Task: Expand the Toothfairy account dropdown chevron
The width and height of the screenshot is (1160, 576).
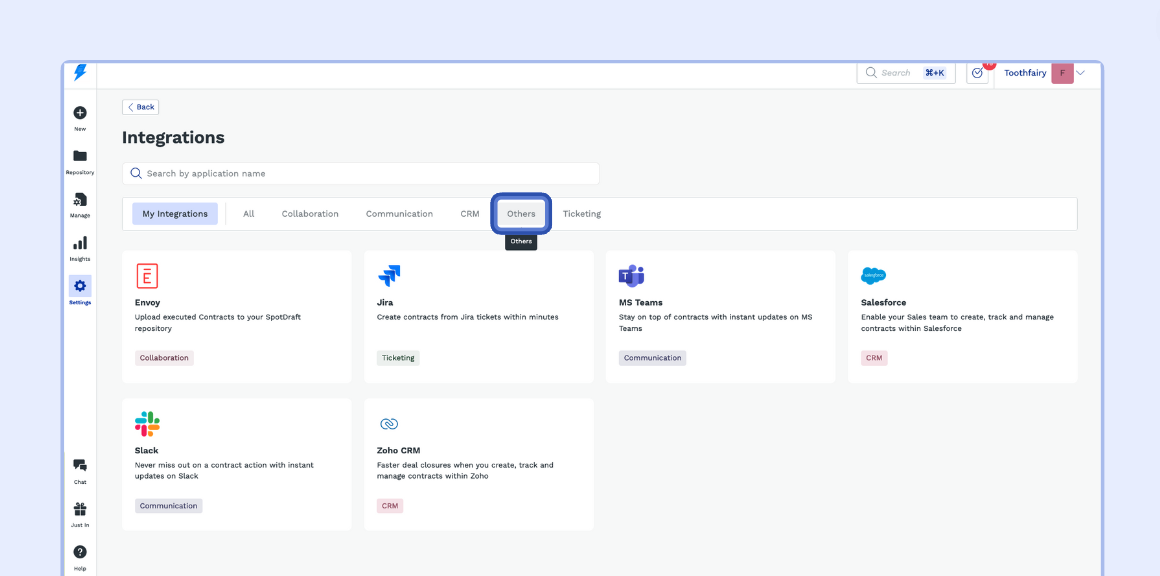Action: (x=1080, y=73)
